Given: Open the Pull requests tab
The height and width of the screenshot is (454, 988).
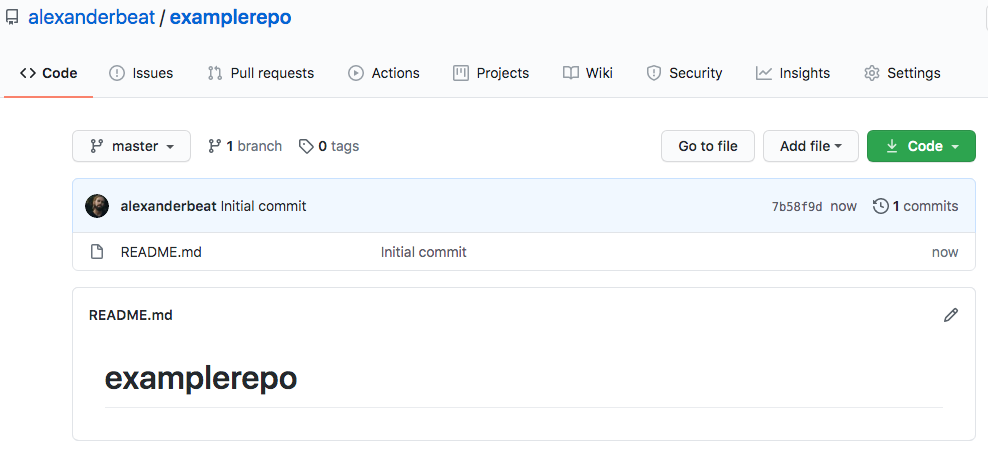Looking at the screenshot, I should click(x=260, y=73).
